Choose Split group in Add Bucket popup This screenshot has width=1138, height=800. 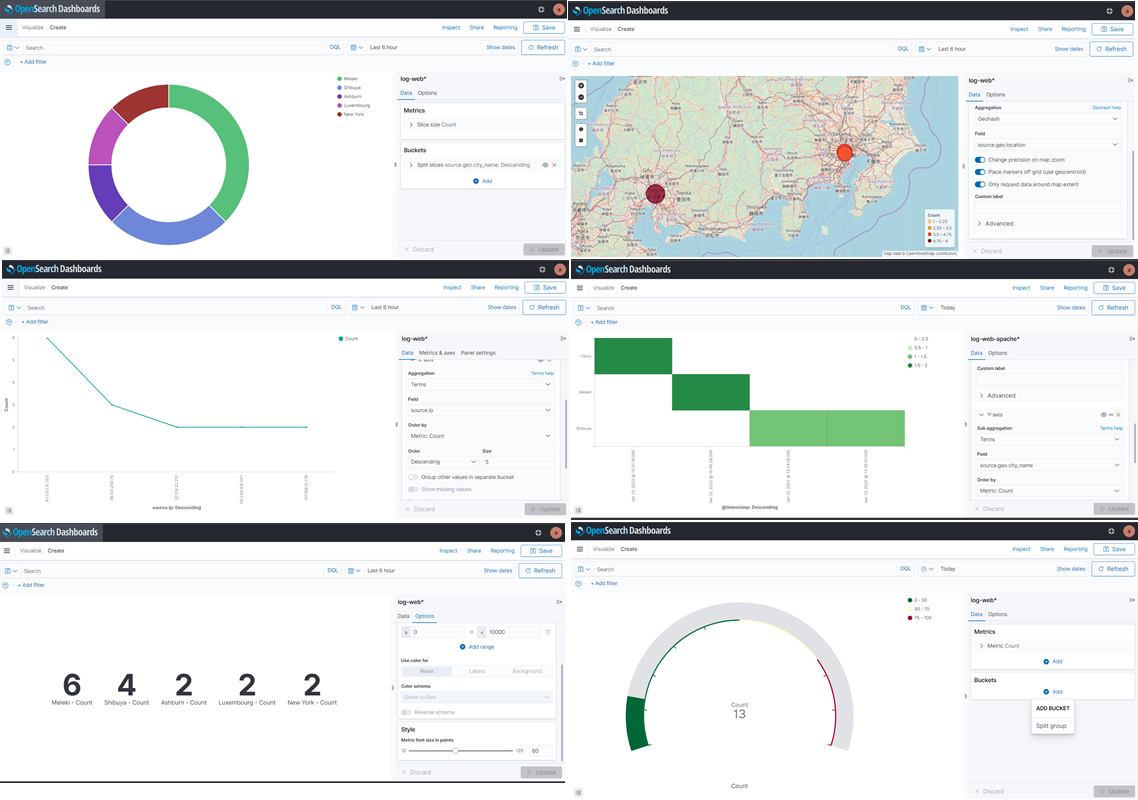click(x=1051, y=726)
